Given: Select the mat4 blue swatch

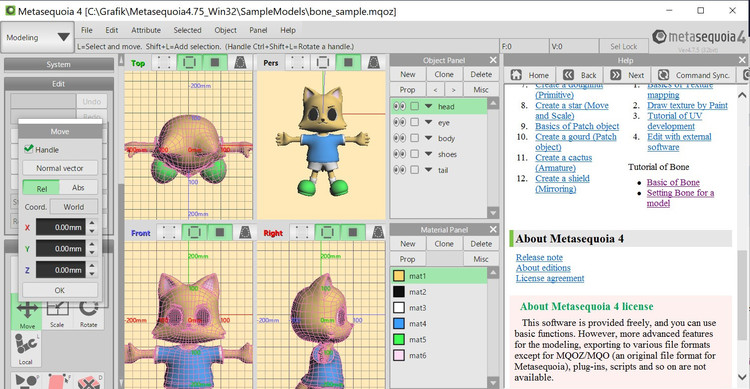Looking at the screenshot, I should click(x=399, y=323).
